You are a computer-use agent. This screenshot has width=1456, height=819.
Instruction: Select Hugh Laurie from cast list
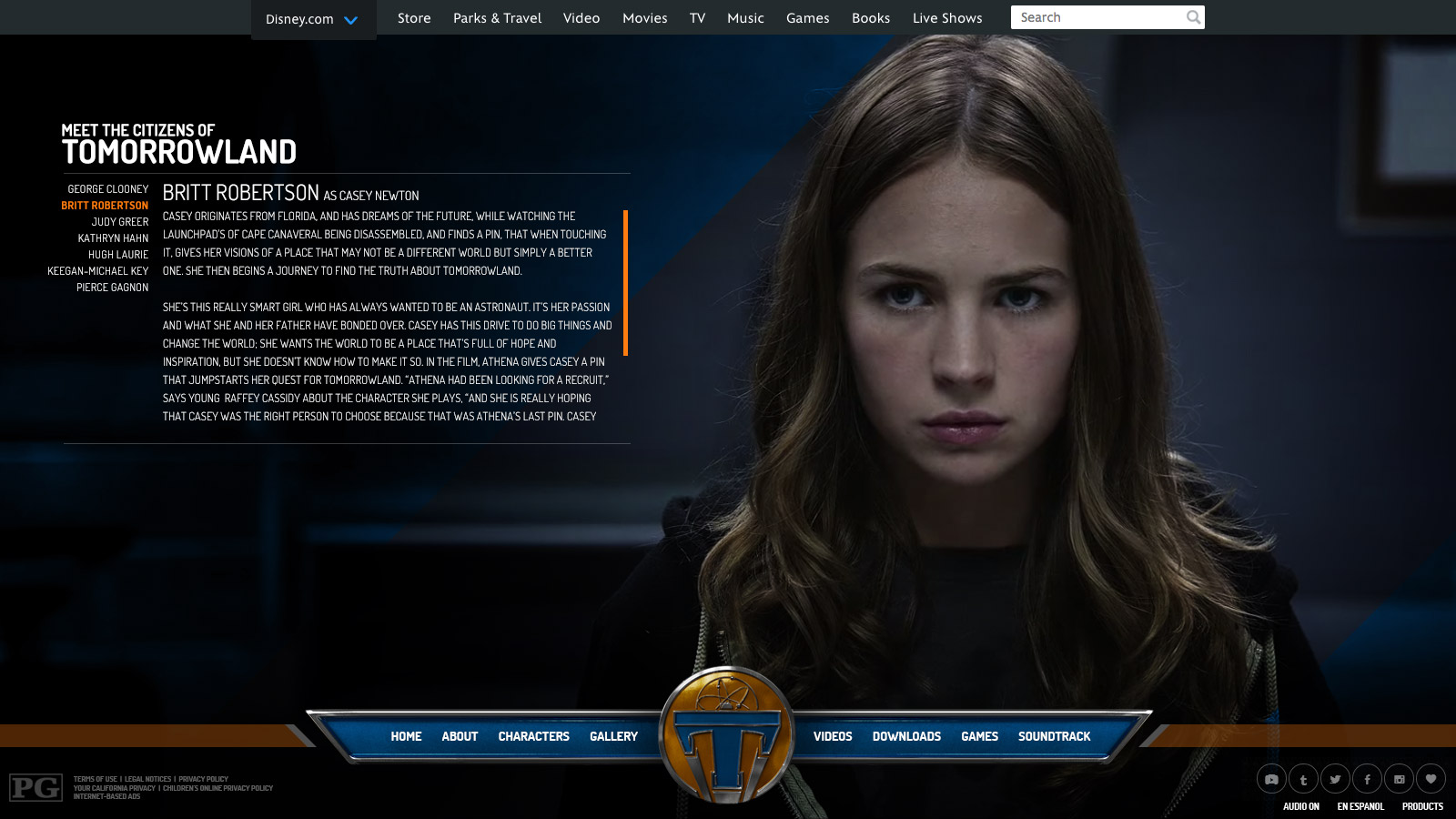118,255
